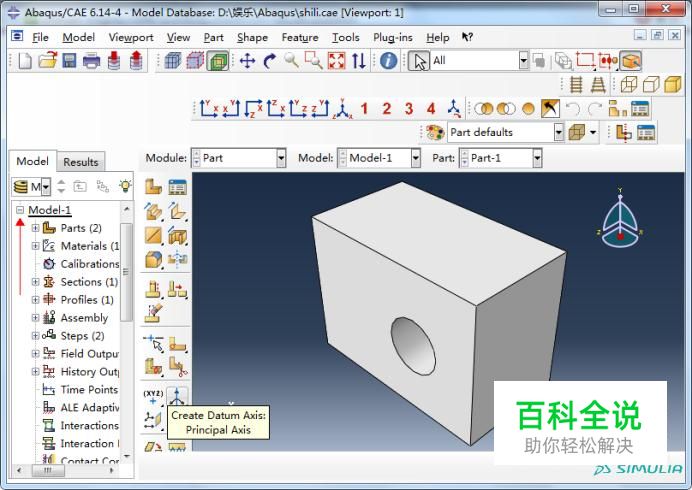Click the Create Datum Plane tool
Viewport: 692px width, 490px height.
(x=153, y=420)
